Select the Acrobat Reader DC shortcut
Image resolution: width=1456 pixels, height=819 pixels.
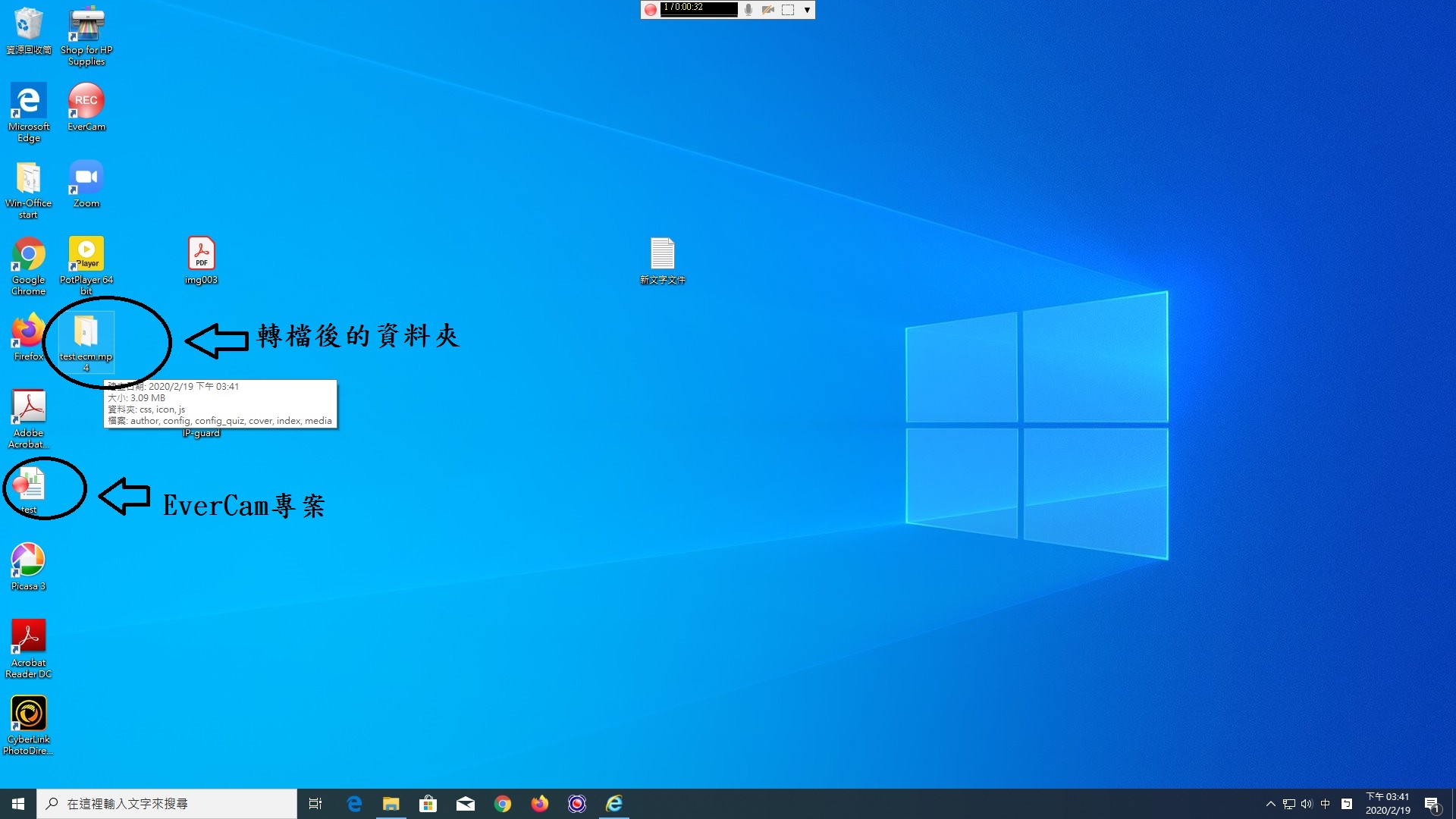click(x=29, y=648)
